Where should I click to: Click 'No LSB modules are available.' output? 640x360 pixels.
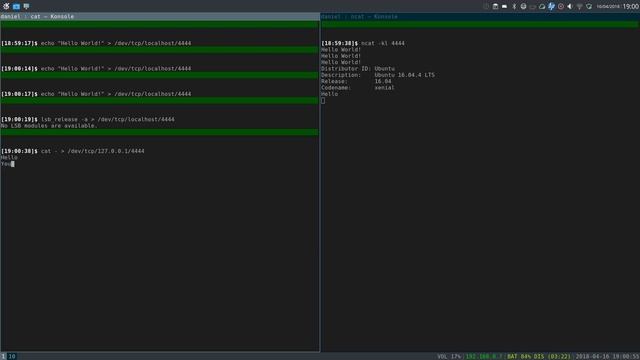coord(49,126)
